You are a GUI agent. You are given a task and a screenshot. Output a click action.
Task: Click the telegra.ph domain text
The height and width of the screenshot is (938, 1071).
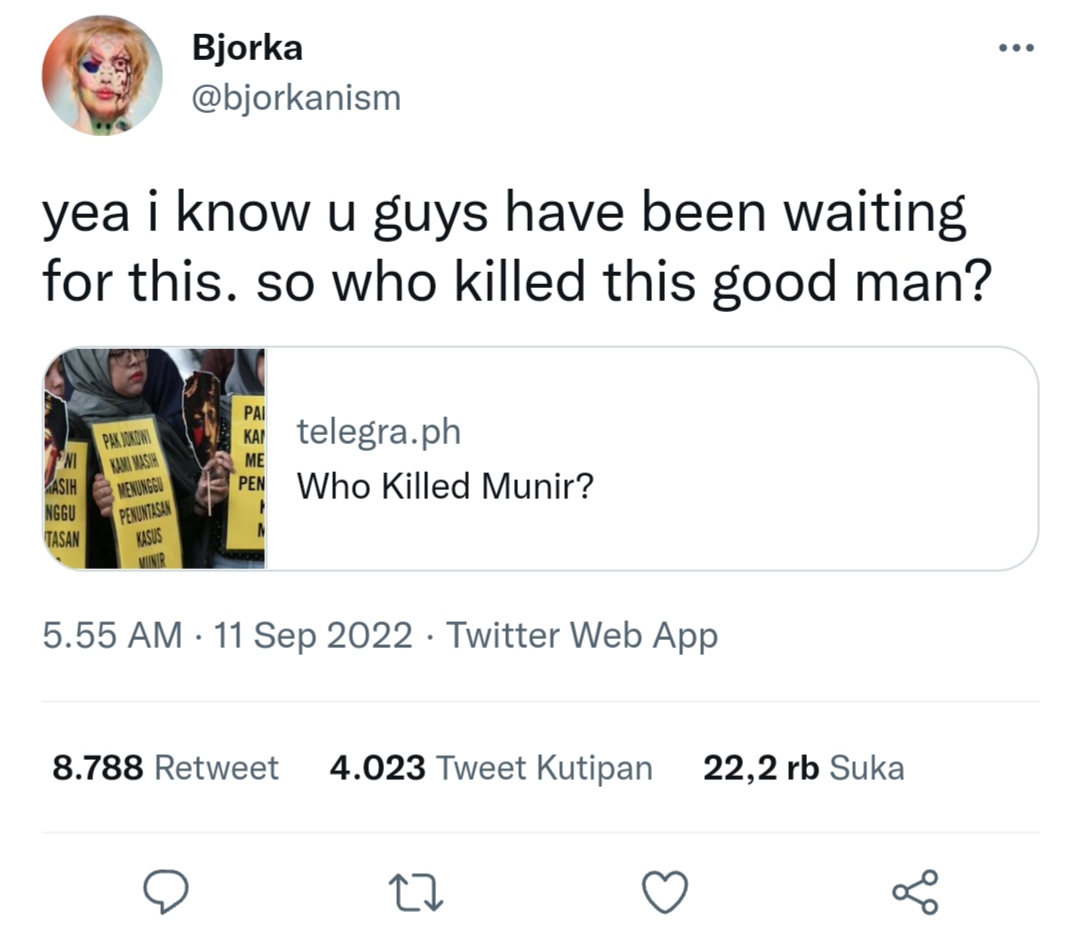[x=379, y=432]
